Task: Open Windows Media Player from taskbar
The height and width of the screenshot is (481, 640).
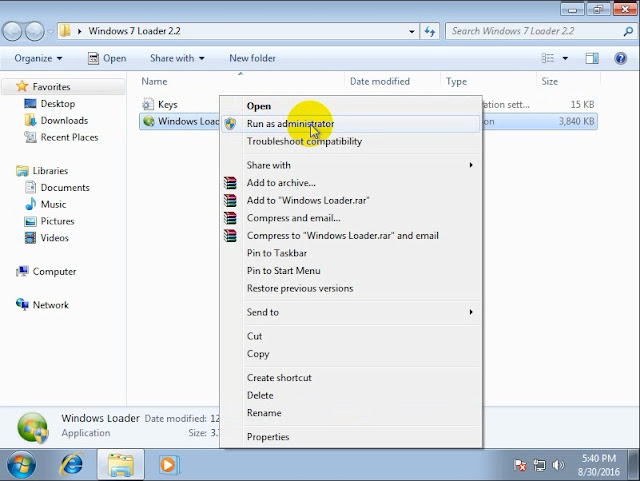Action: [x=167, y=465]
